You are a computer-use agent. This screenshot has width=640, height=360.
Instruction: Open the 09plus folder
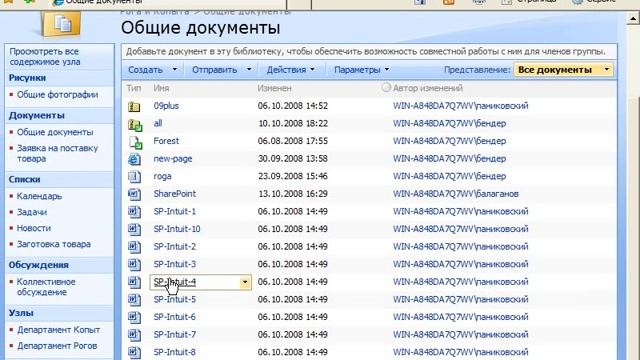point(166,106)
